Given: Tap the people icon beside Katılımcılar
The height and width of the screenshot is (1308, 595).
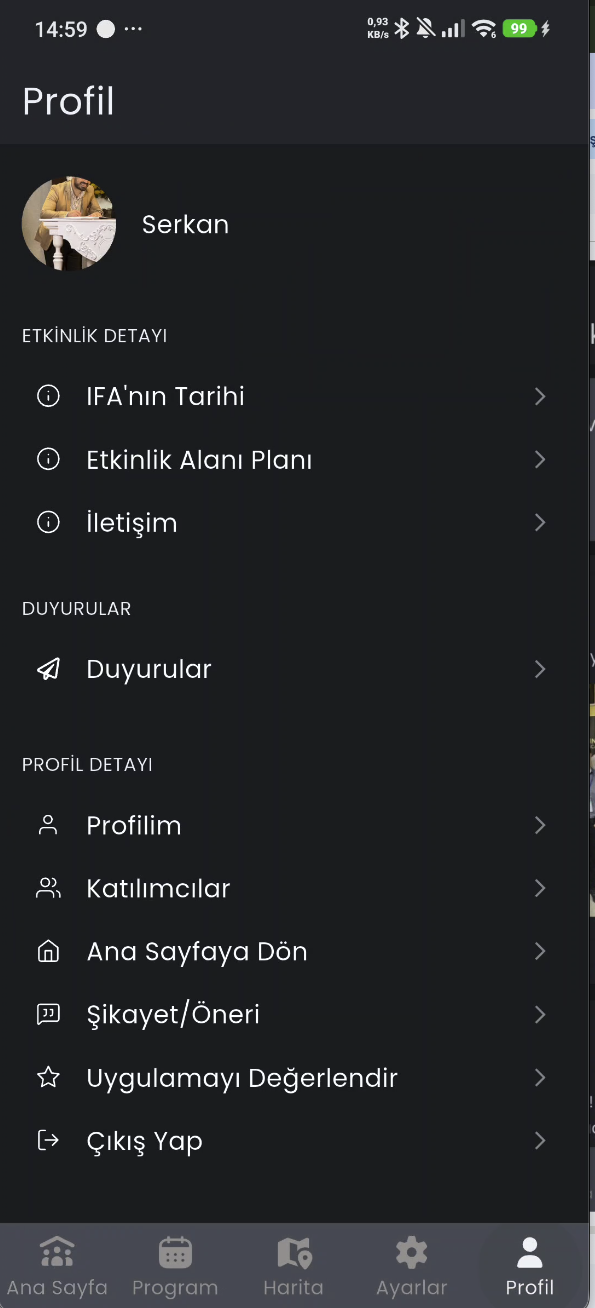Looking at the screenshot, I should click(48, 888).
